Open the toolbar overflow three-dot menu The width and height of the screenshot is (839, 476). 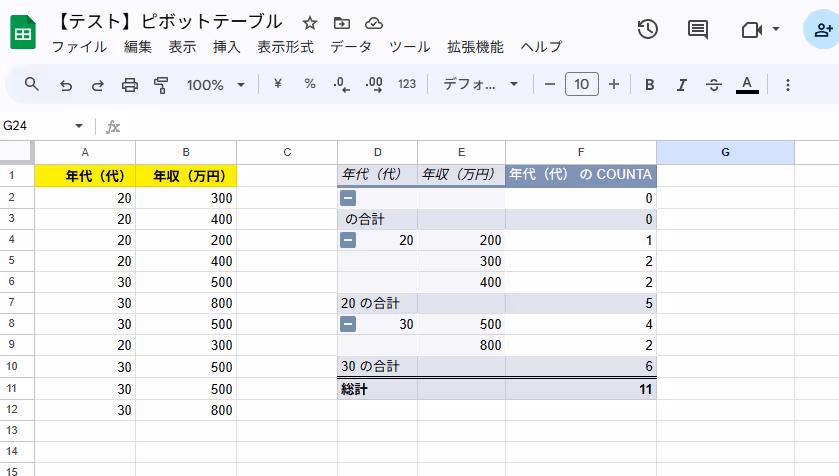point(788,85)
